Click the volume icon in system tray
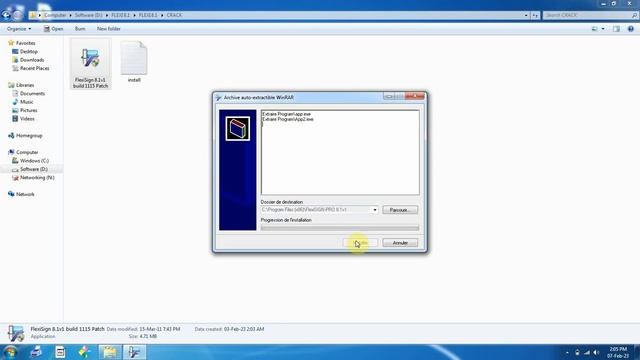Image resolution: width=640 pixels, height=360 pixels. coord(596,352)
